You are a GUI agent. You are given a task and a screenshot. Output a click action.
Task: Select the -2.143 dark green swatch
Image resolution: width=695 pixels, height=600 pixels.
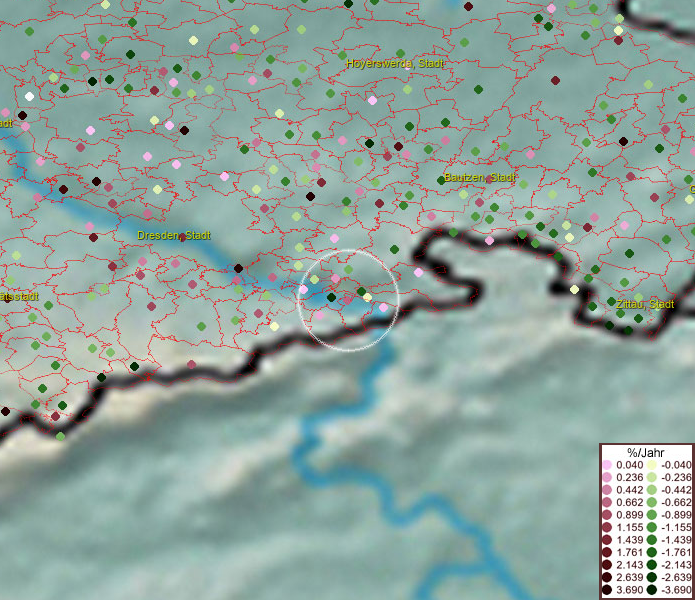pyautogui.click(x=650, y=565)
